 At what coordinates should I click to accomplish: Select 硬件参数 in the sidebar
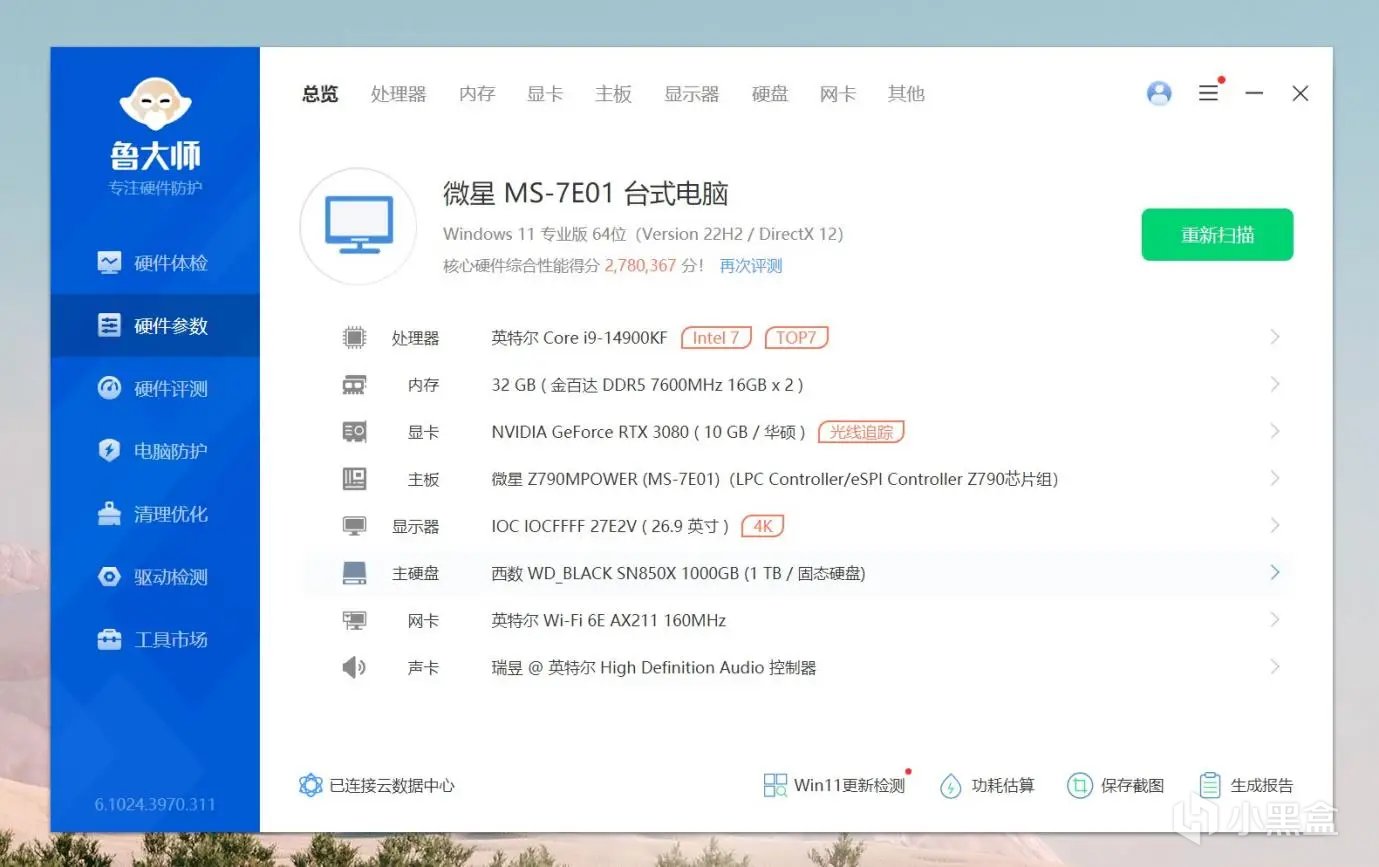(155, 326)
